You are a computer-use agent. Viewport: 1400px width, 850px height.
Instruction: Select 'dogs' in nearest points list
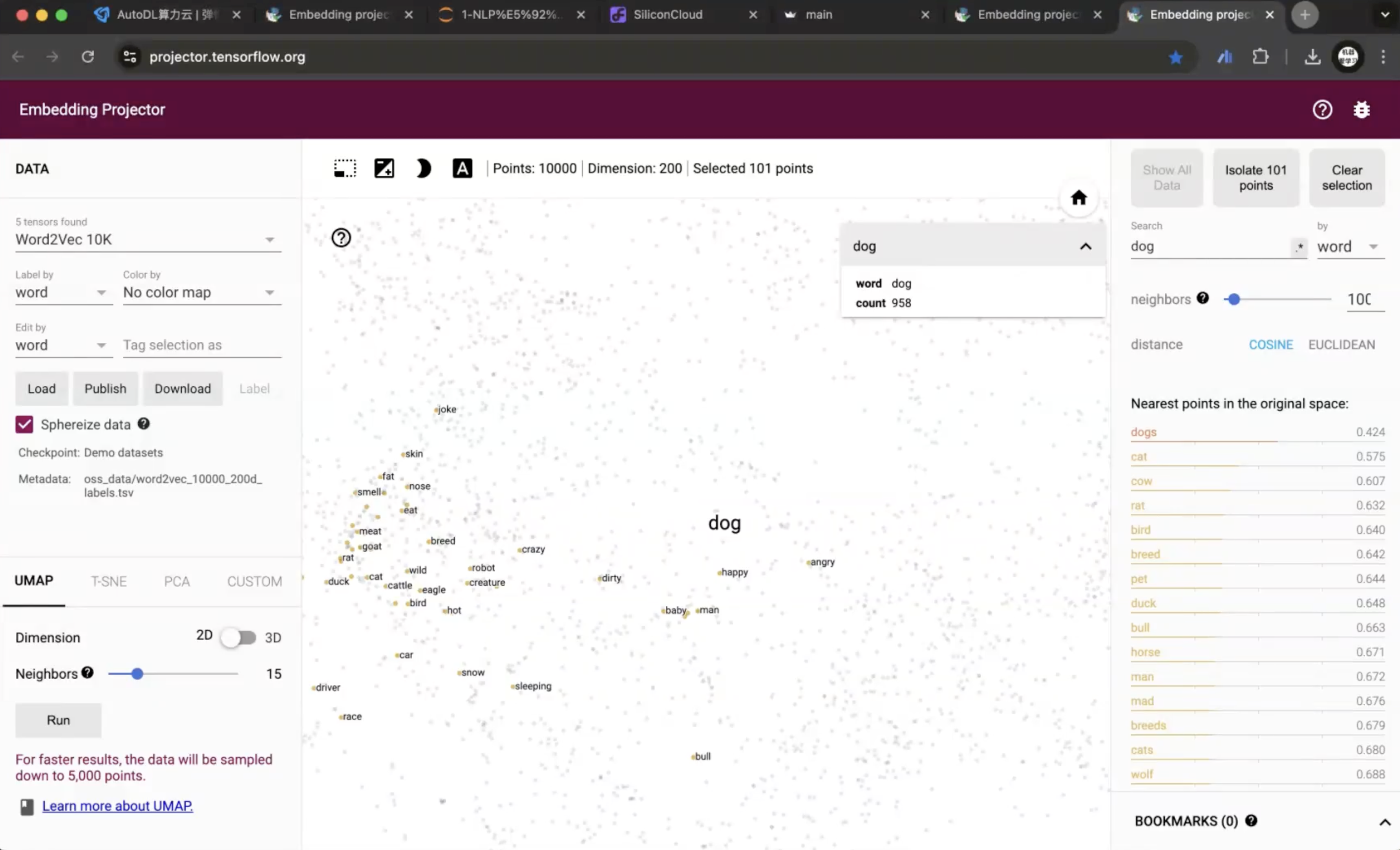(x=1257, y=432)
